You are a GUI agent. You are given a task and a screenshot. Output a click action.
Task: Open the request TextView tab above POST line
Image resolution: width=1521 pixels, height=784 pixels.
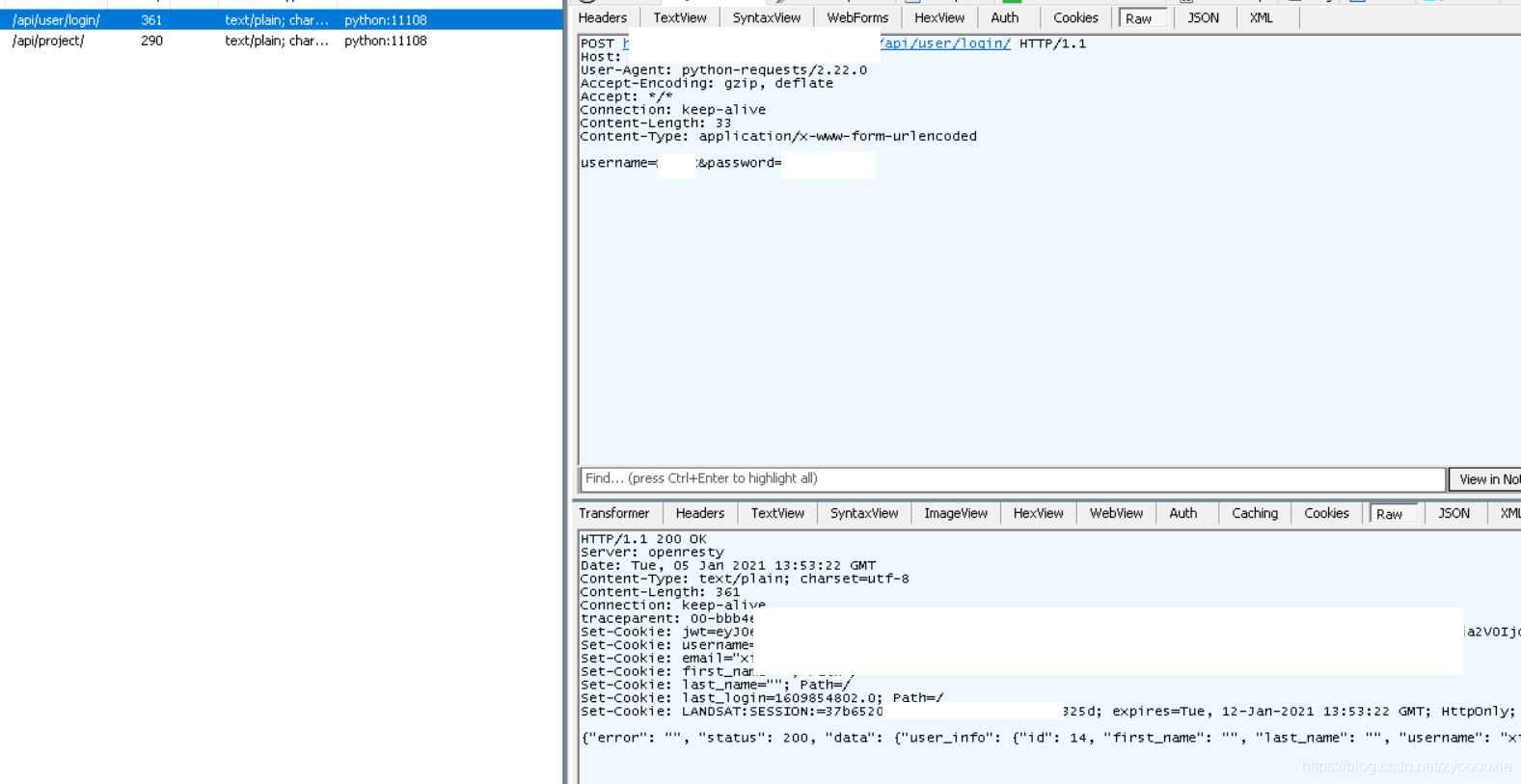click(x=680, y=17)
